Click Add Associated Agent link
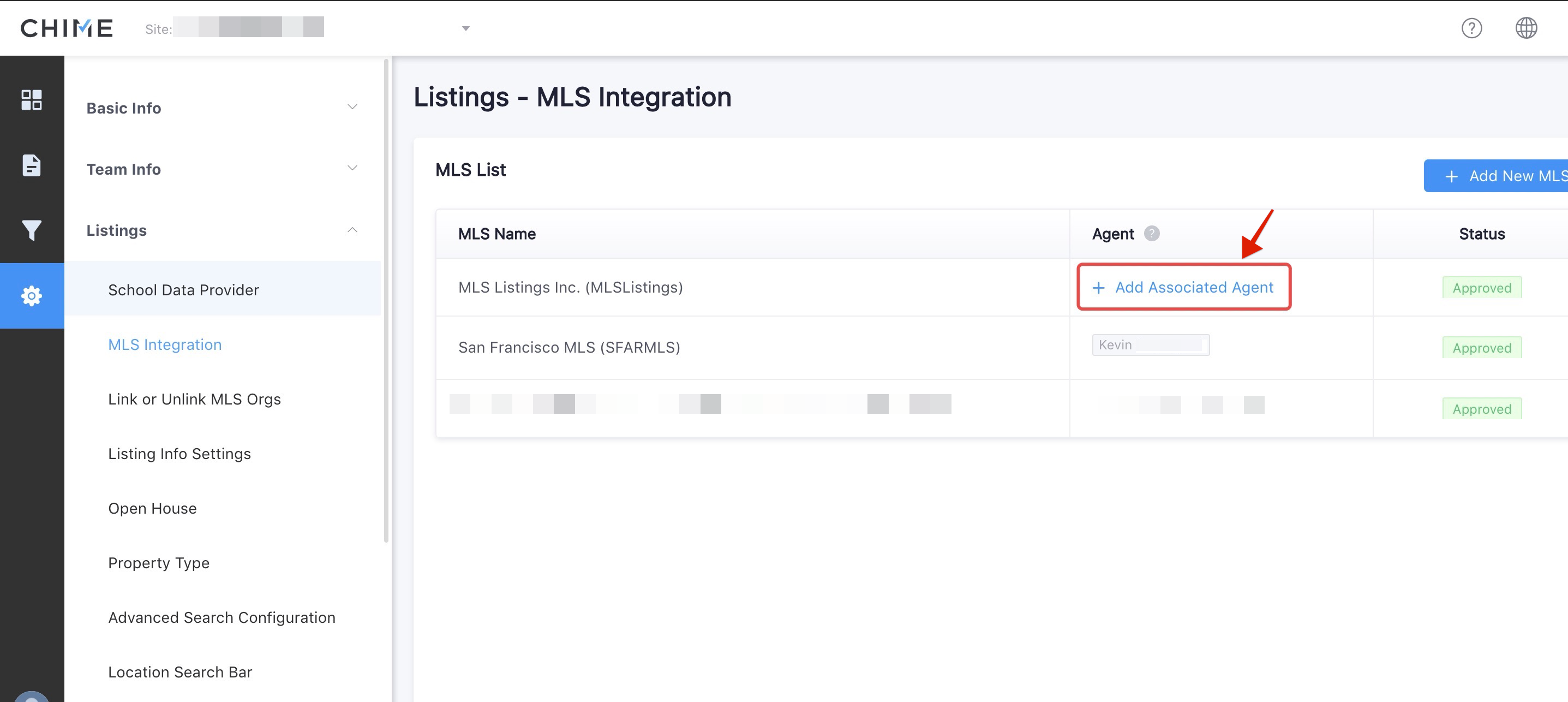 (1183, 287)
